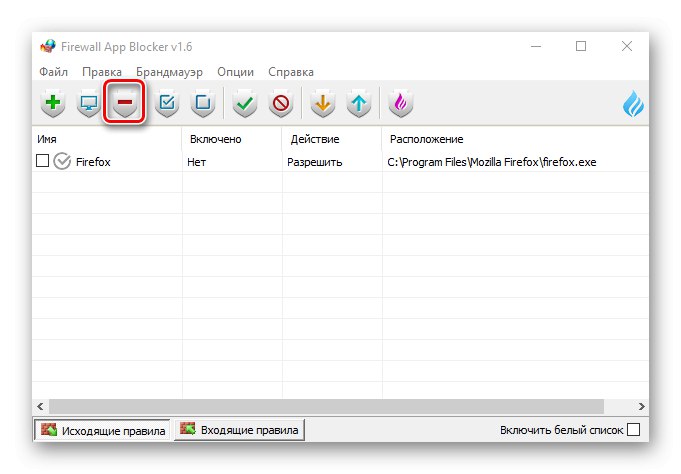Sort by the Действие column header
Viewport: 681px width, 474px height.
click(332, 139)
